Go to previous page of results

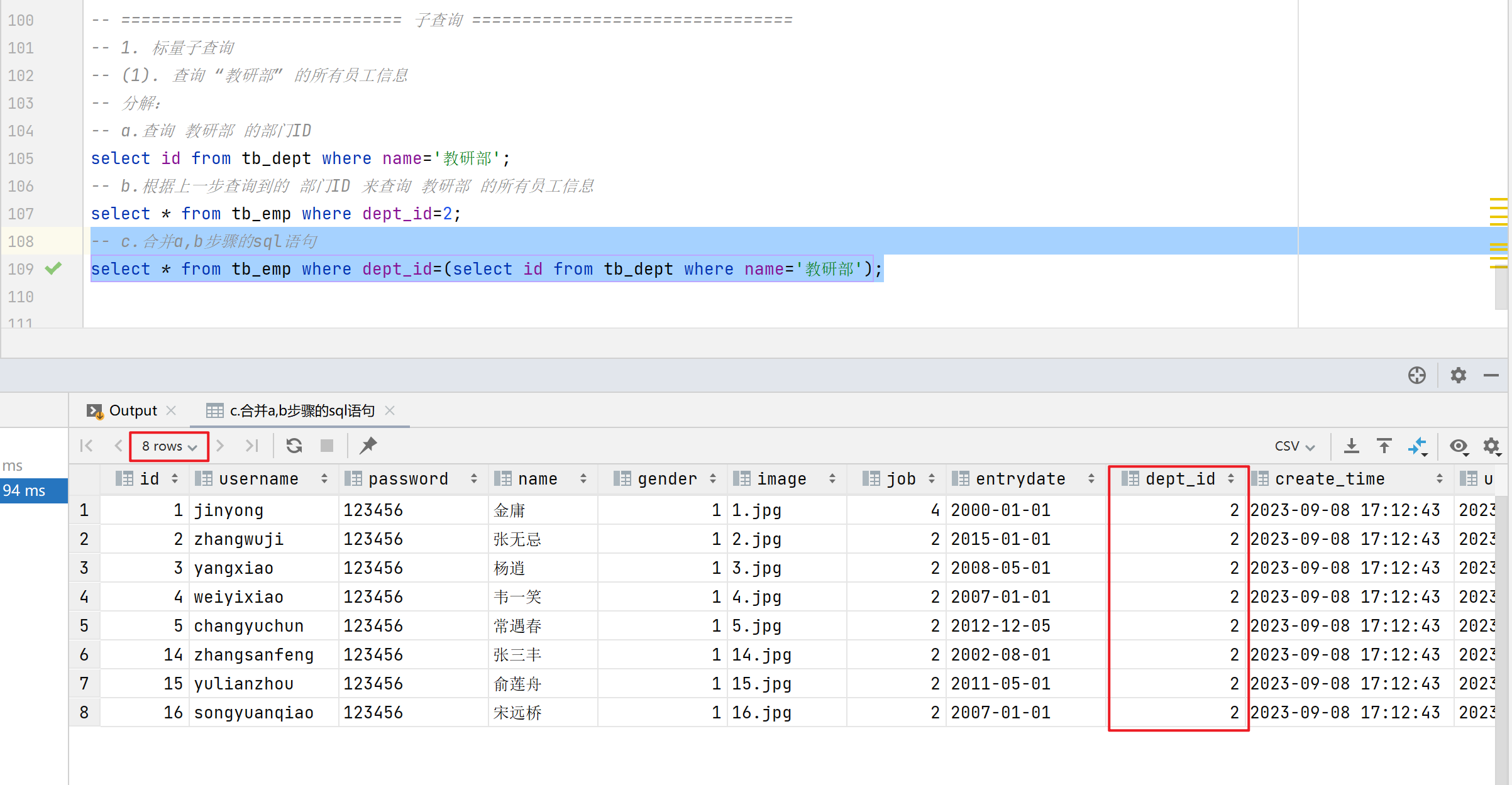point(118,446)
